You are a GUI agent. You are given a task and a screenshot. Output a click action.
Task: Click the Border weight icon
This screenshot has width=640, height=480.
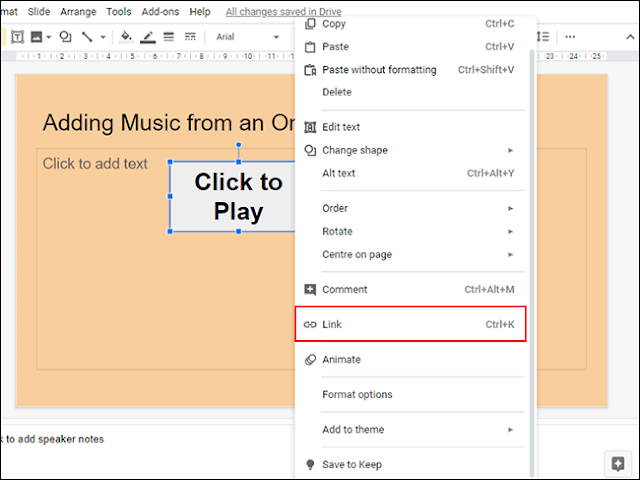[x=169, y=37]
